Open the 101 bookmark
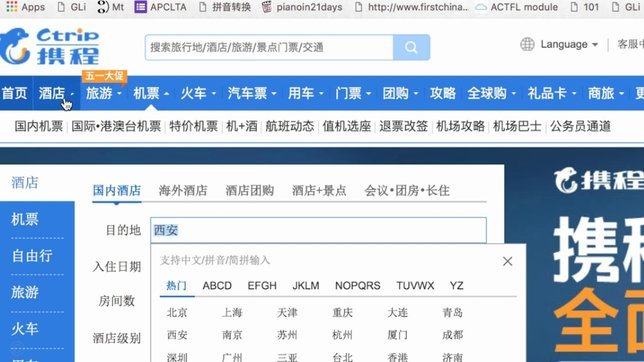 point(585,7)
